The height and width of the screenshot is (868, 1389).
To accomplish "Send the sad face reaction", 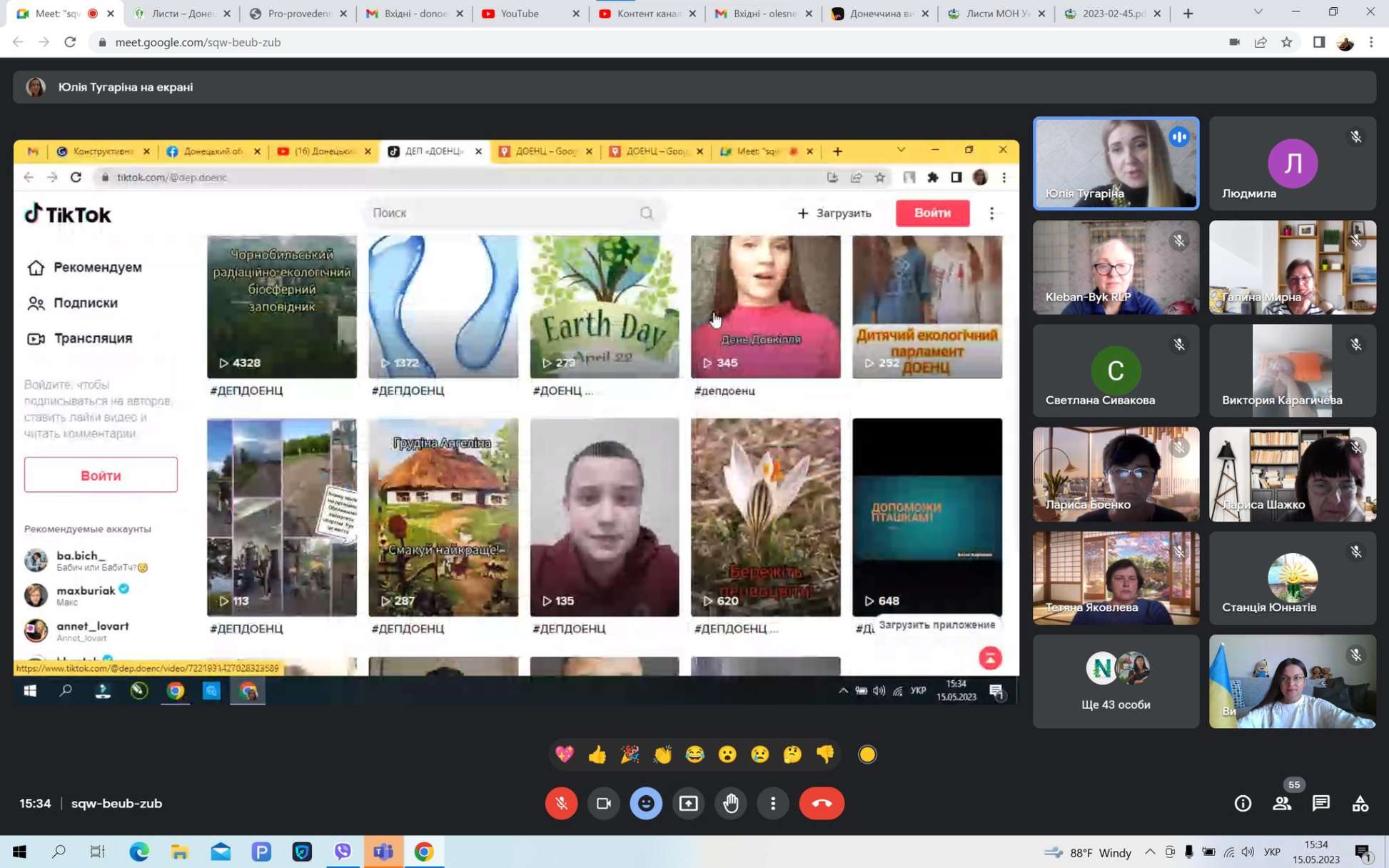I will 760,754.
